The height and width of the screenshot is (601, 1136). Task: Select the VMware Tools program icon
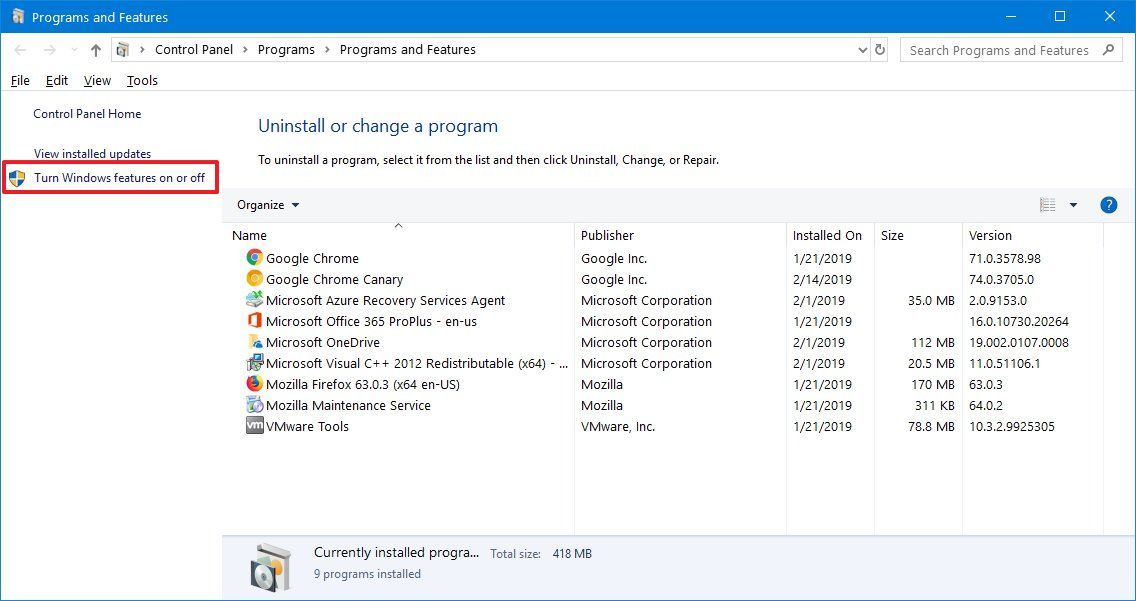[253, 426]
